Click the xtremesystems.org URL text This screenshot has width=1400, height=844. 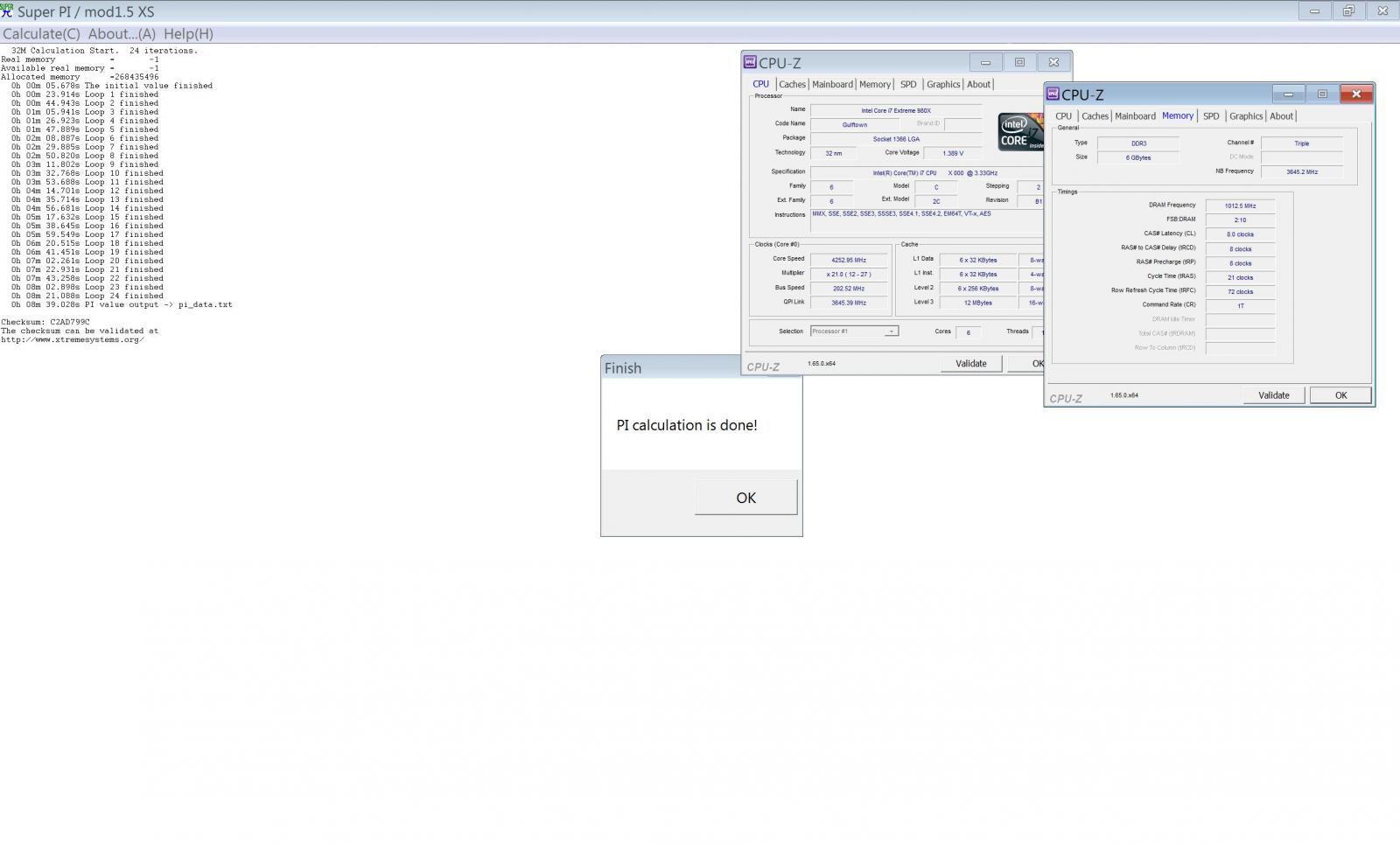(73, 339)
